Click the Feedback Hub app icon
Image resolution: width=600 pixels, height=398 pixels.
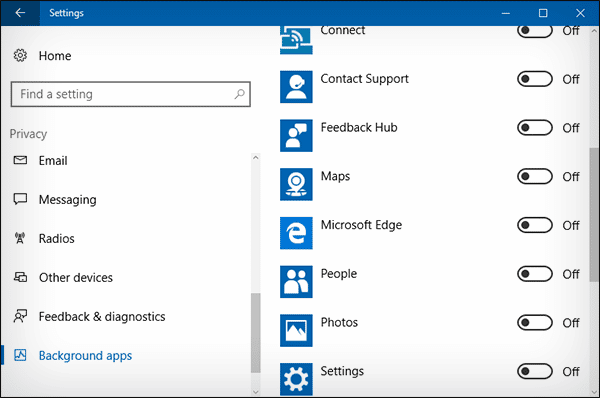click(x=296, y=135)
